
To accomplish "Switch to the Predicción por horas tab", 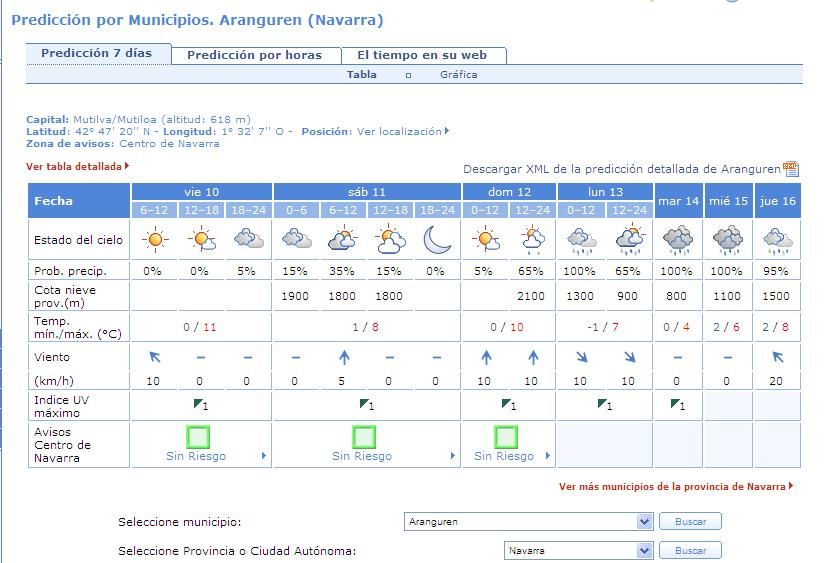I will tap(254, 55).
